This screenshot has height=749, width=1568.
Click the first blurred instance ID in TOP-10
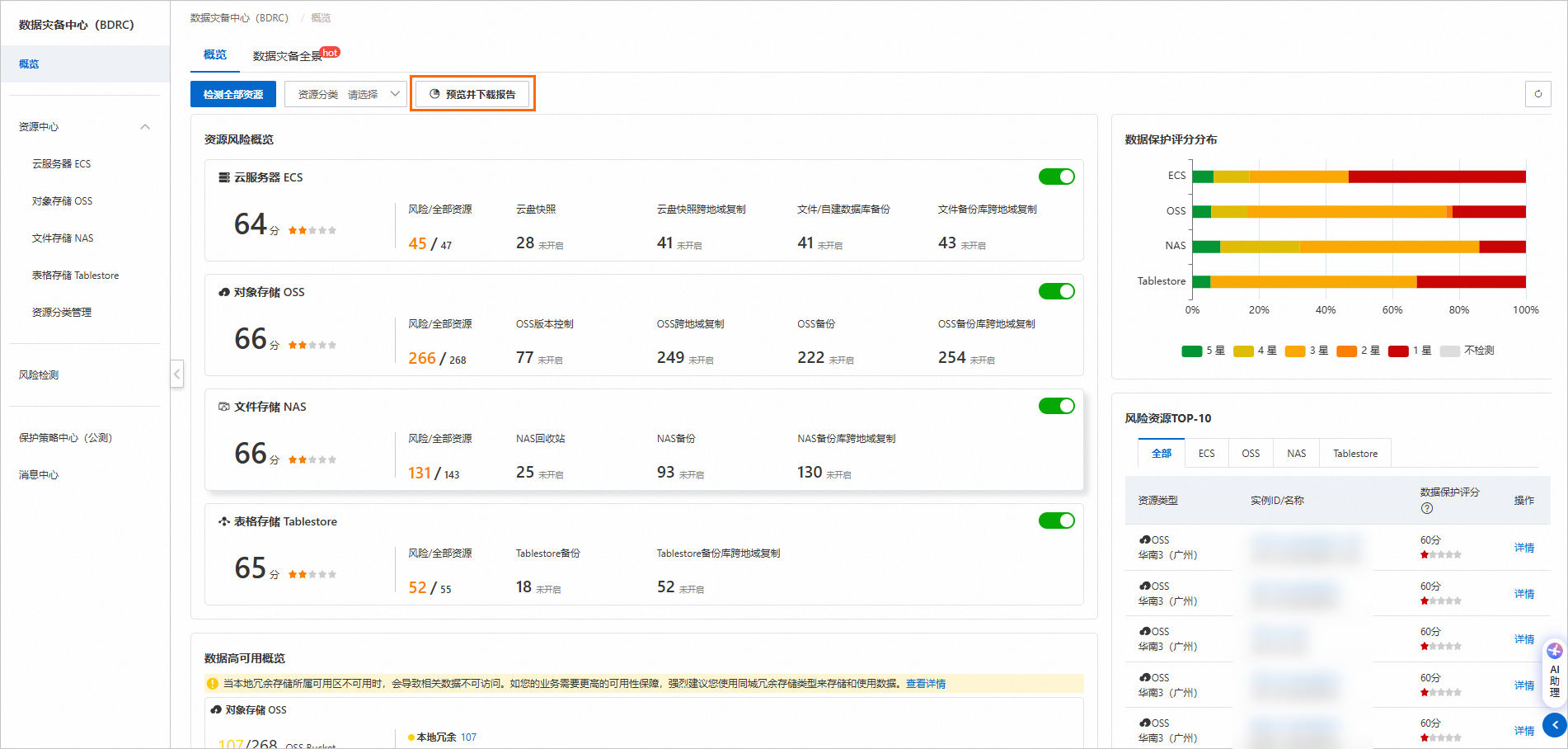click(x=1306, y=548)
